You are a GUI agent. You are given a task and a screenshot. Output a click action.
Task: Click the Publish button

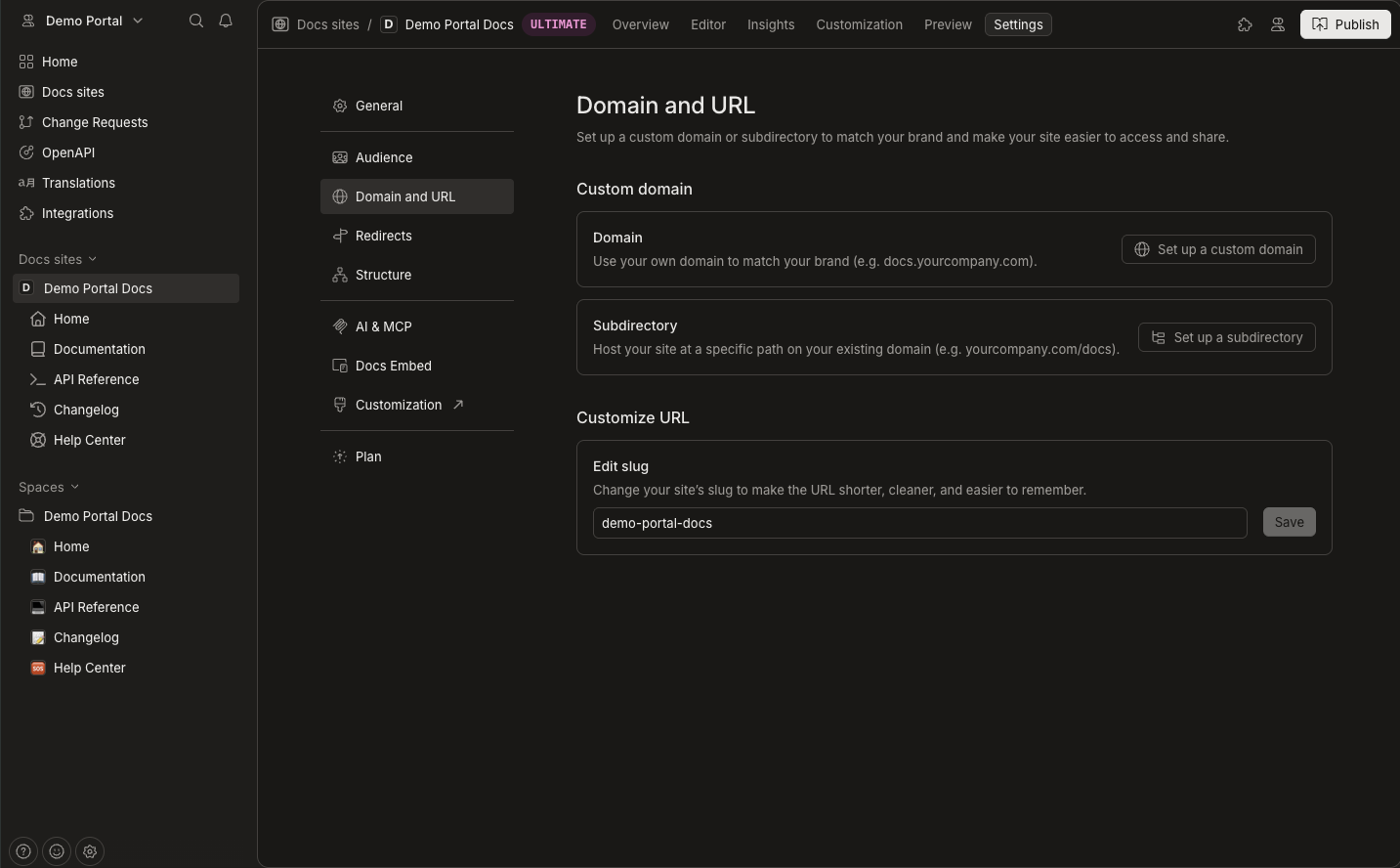tap(1345, 24)
